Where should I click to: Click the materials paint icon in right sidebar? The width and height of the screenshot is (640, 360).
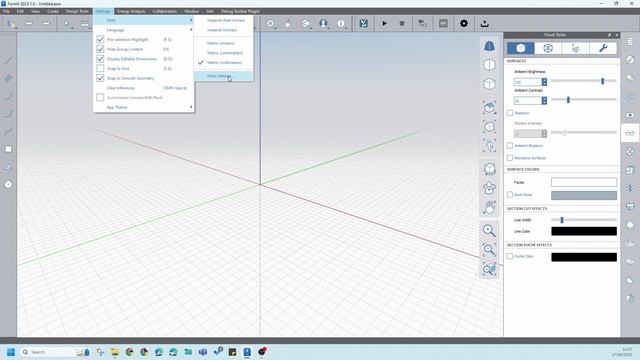coord(630,60)
